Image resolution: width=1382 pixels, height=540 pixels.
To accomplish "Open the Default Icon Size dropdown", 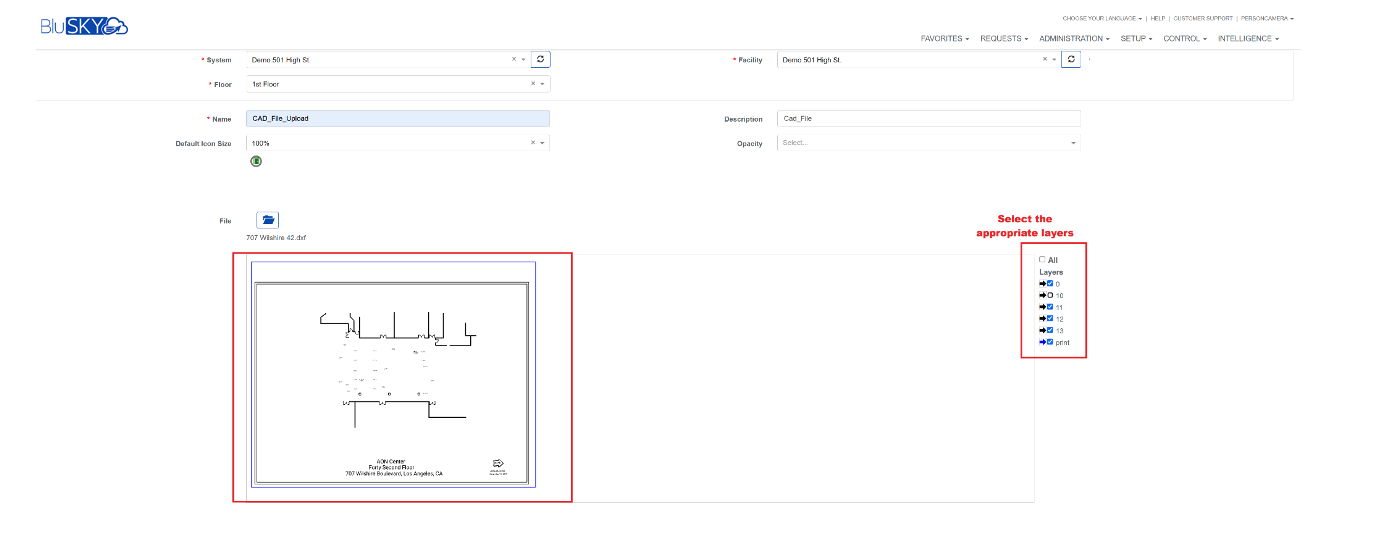I will pyautogui.click(x=542, y=144).
